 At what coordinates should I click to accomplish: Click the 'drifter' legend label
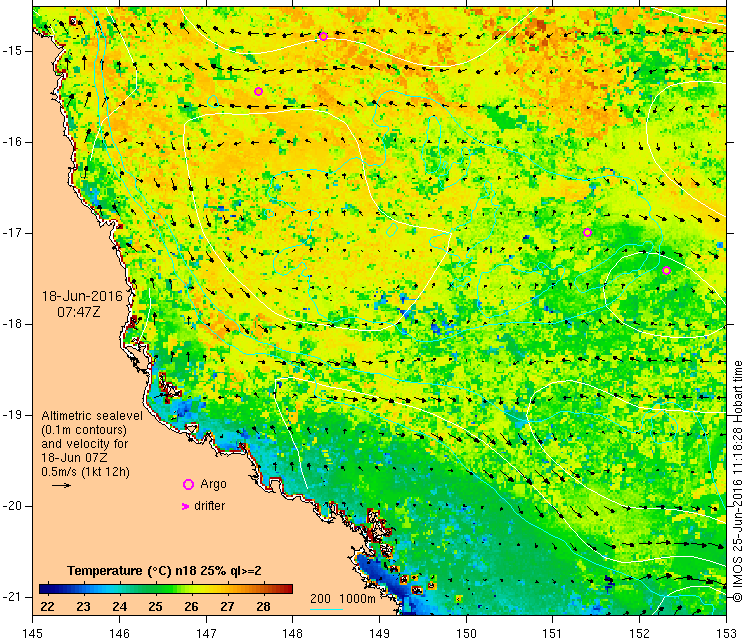[x=210, y=506]
